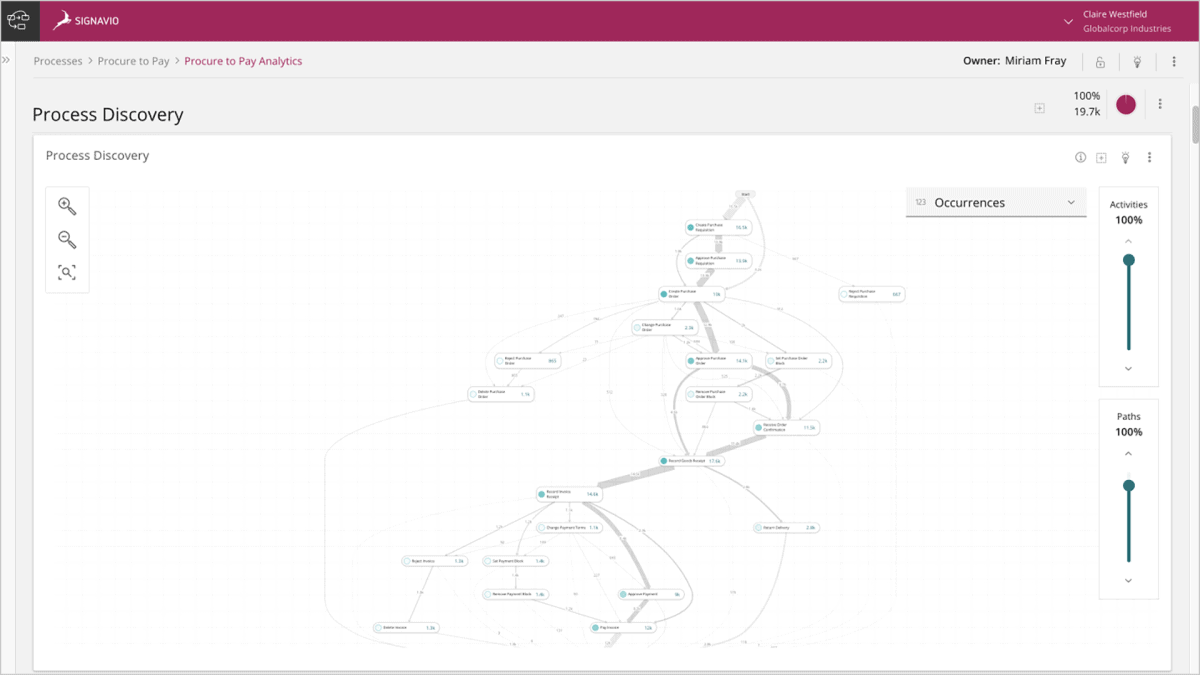
Task: Click the add-widget plus icon in Process Discovery panel
Action: pos(1102,157)
